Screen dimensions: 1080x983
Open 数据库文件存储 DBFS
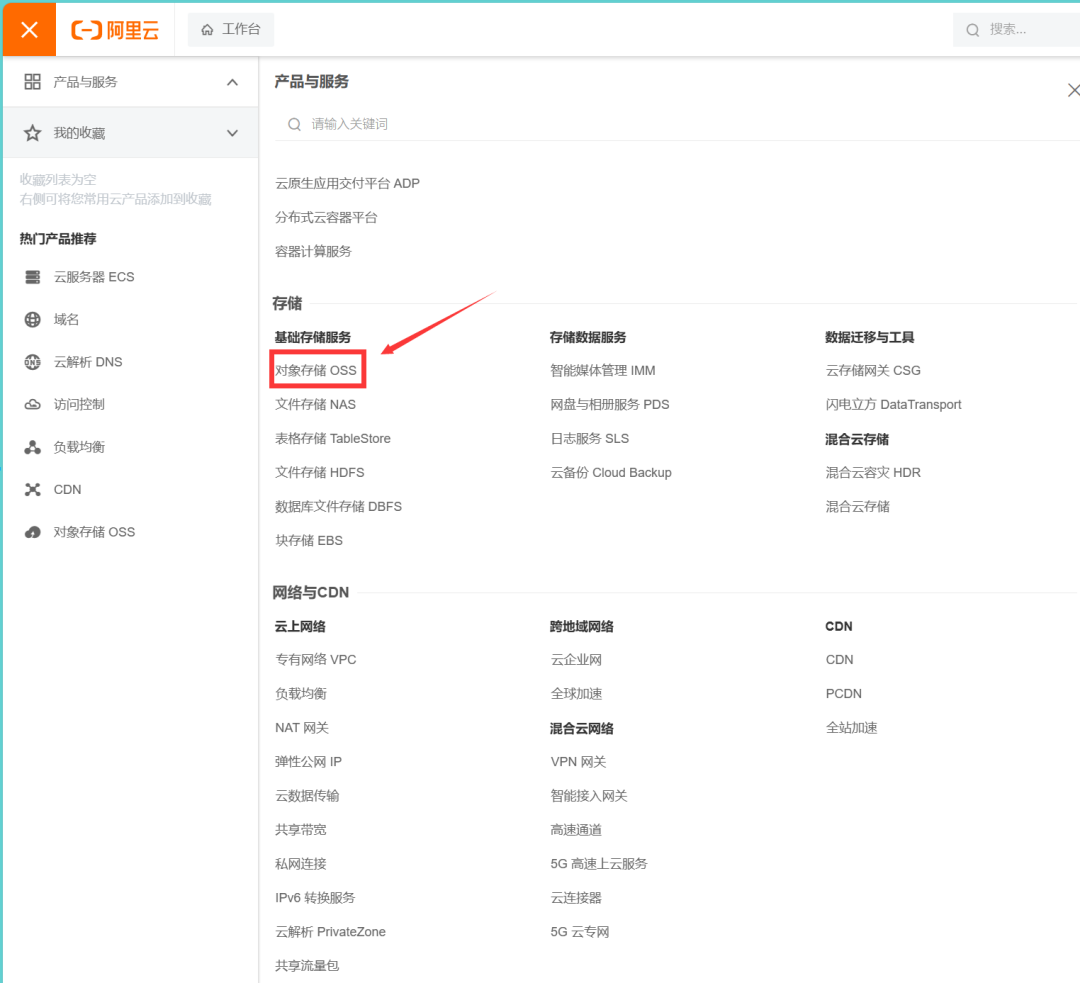pyautogui.click(x=338, y=507)
